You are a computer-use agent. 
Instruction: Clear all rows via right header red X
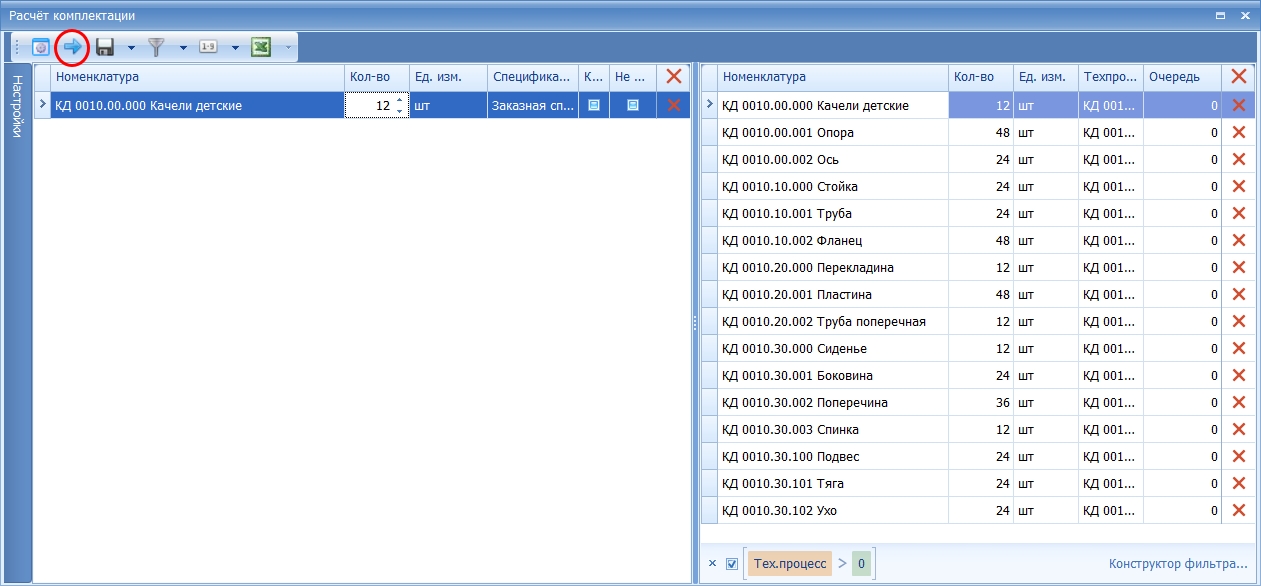coord(1238,77)
